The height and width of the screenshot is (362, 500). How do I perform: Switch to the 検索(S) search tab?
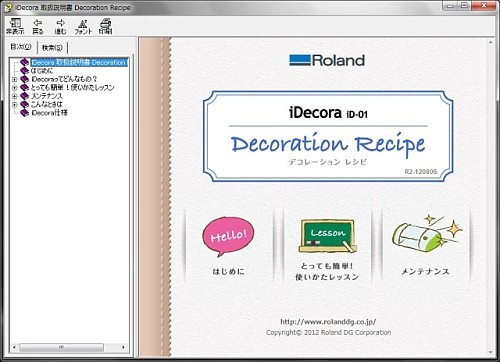[52, 48]
